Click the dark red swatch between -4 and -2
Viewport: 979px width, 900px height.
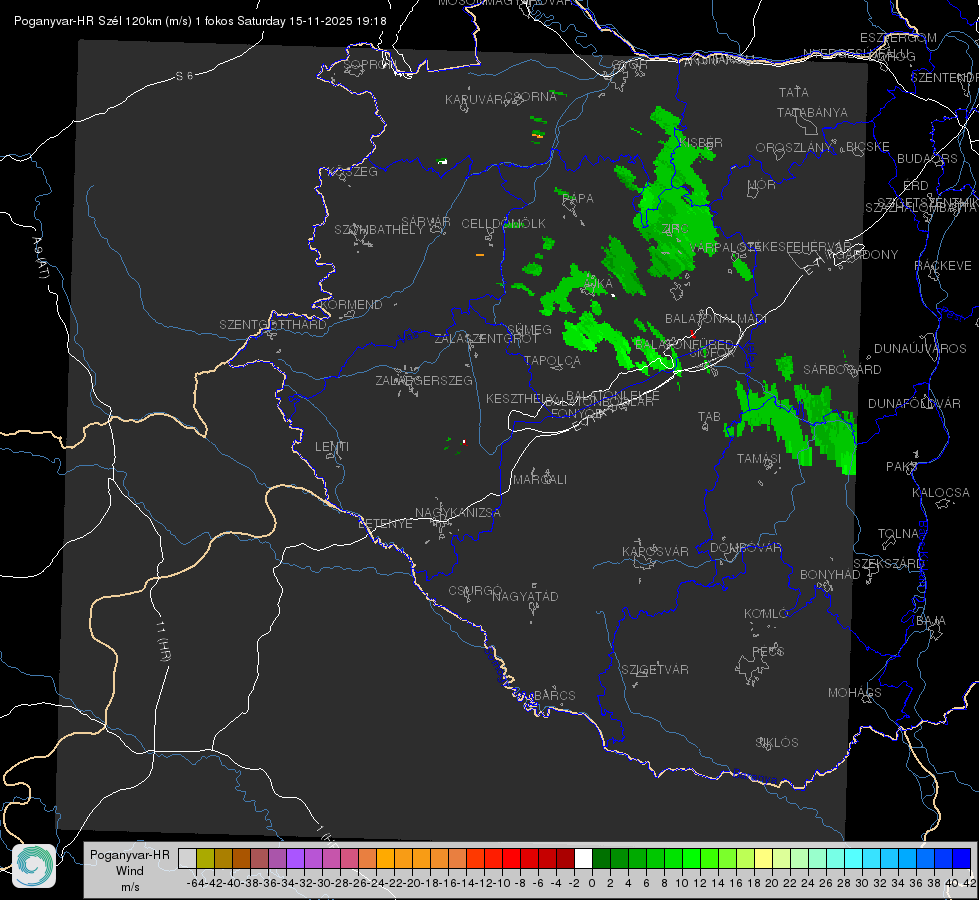pos(565,859)
